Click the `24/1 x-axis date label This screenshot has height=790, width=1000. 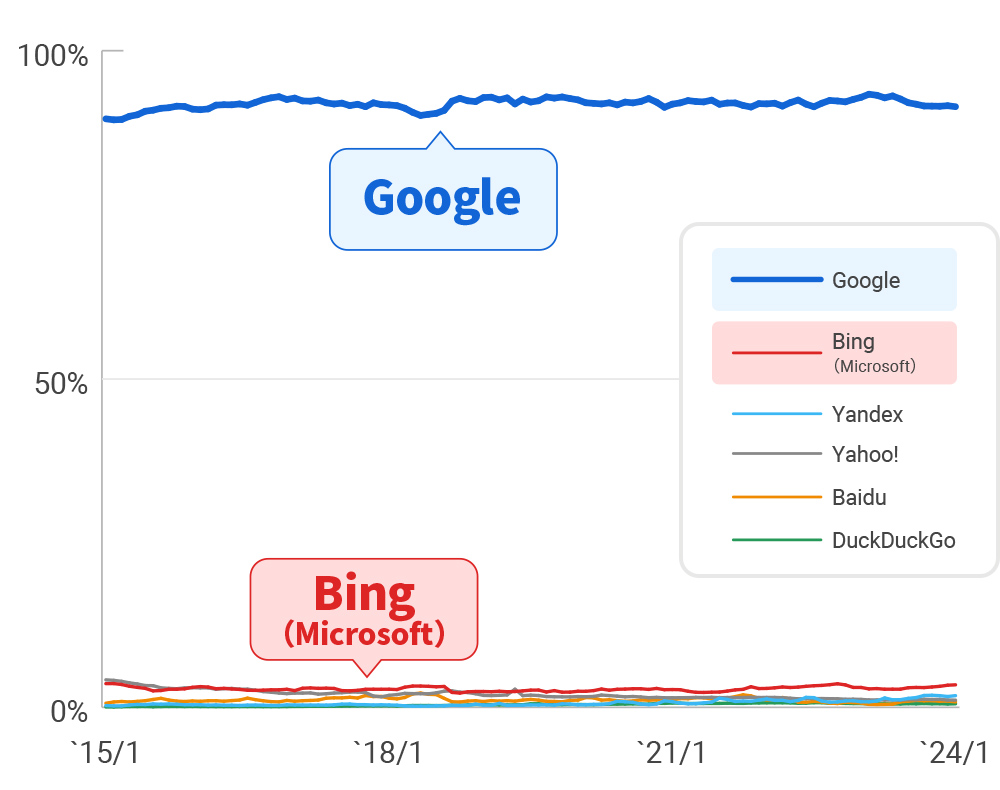pyautogui.click(x=955, y=753)
